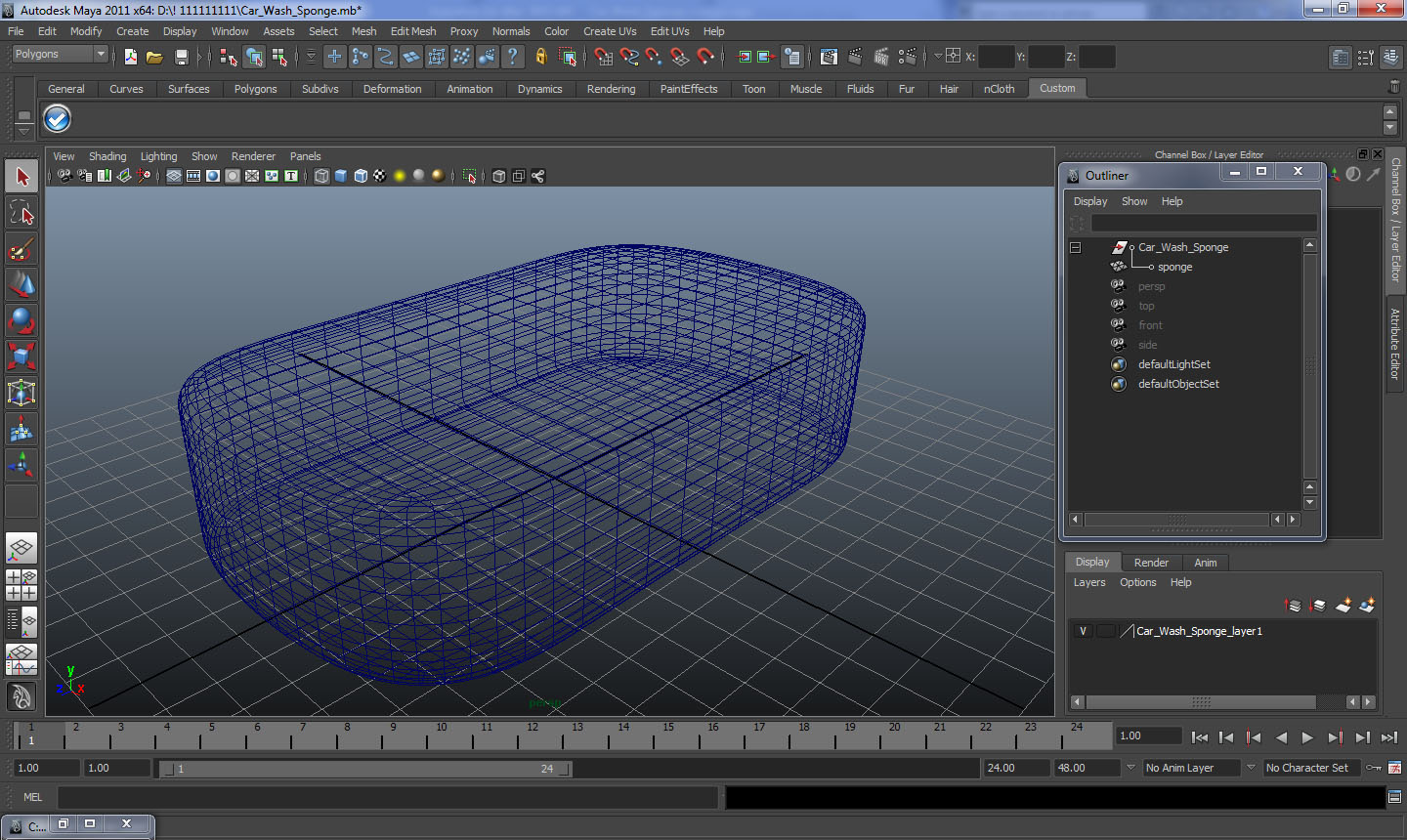Save the current scene

click(181, 57)
